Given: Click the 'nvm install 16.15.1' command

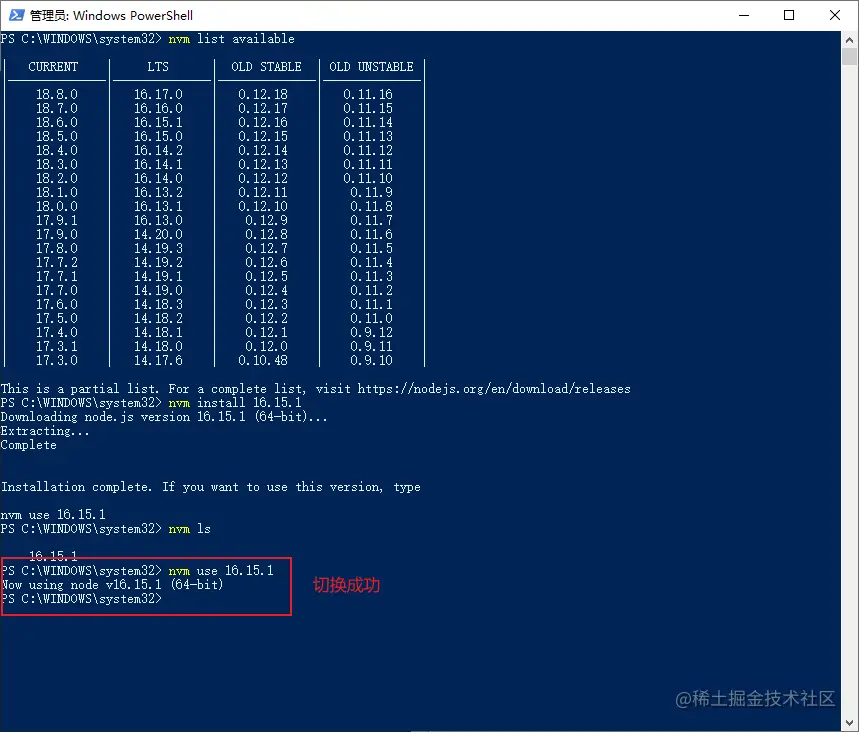Looking at the screenshot, I should click(235, 403).
